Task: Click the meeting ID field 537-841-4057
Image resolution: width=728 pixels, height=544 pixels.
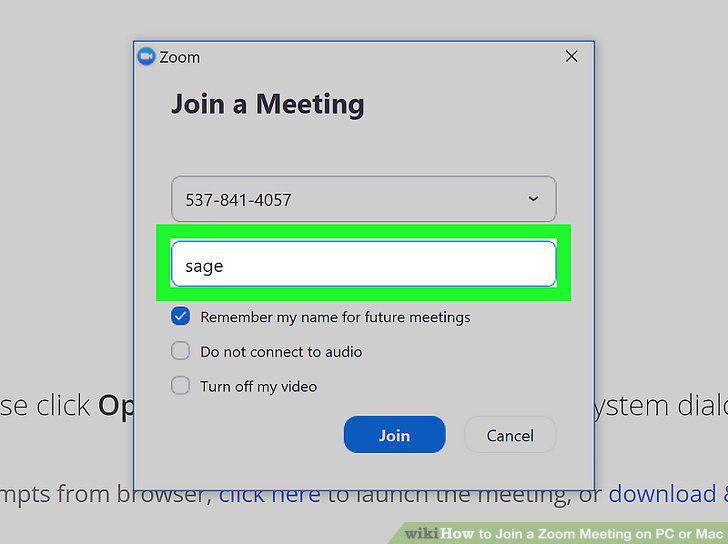Action: (x=364, y=199)
